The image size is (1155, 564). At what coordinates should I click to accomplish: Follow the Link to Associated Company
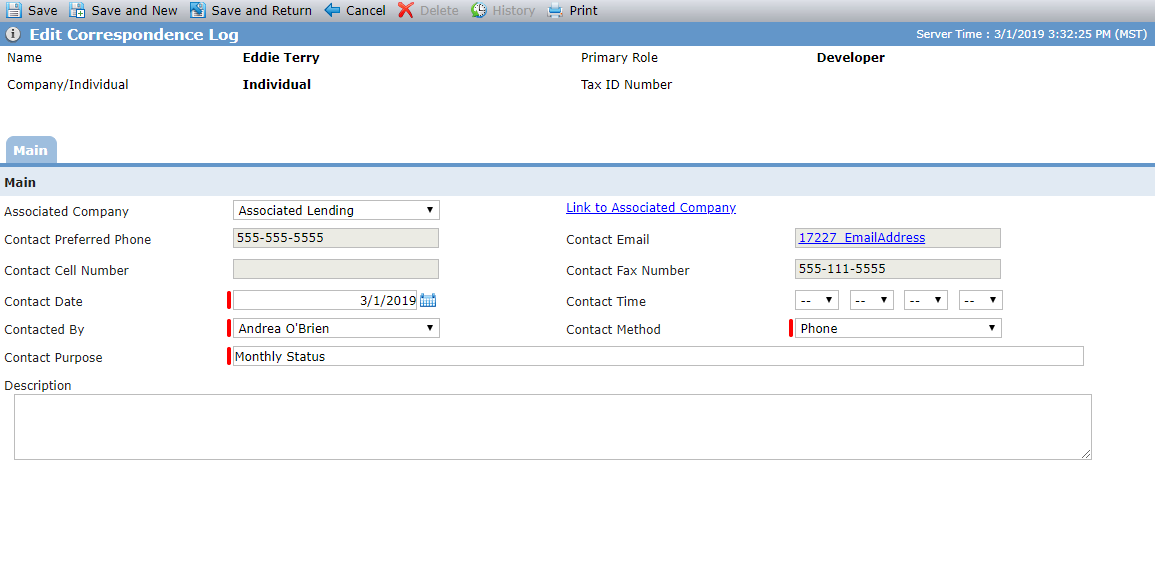[651, 208]
